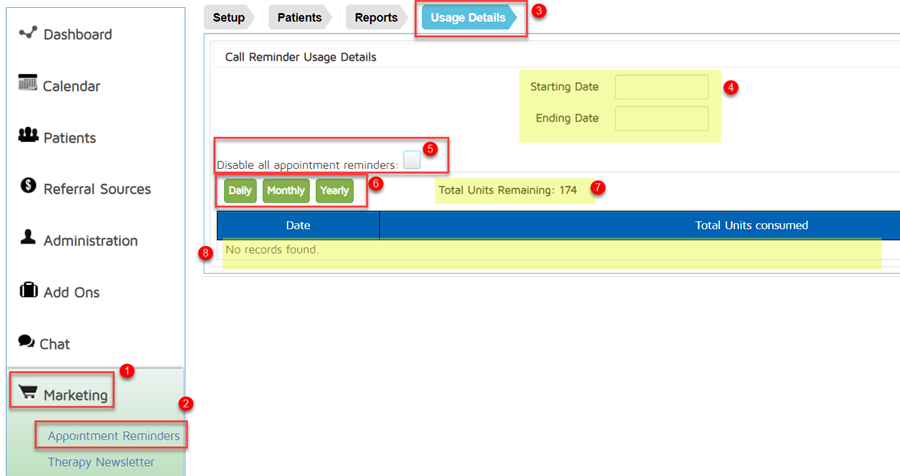Open Appointment Reminders link in sidebar
Image resolution: width=900 pixels, height=476 pixels.
(x=114, y=436)
